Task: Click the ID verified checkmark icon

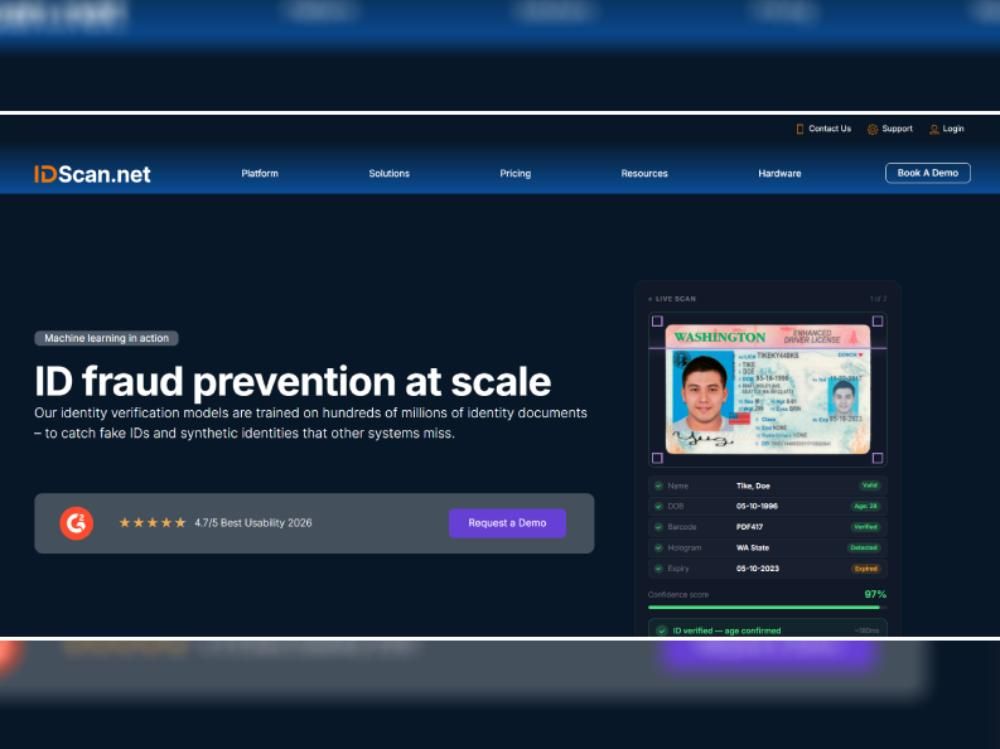Action: (661, 630)
